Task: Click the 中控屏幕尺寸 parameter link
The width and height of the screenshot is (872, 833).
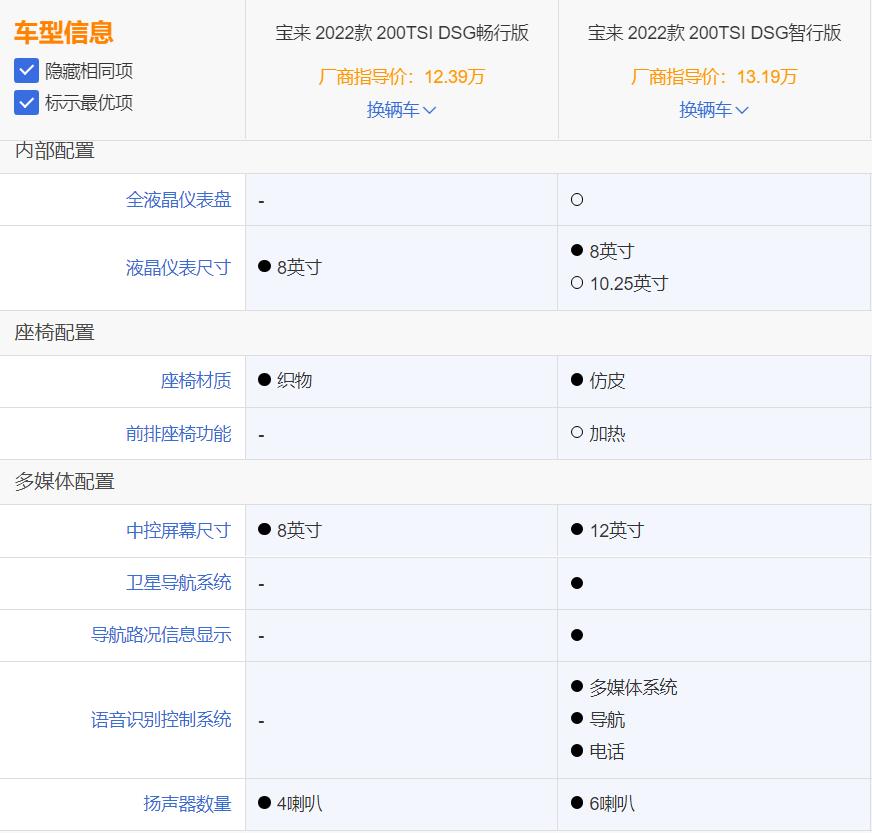Action: [x=178, y=531]
